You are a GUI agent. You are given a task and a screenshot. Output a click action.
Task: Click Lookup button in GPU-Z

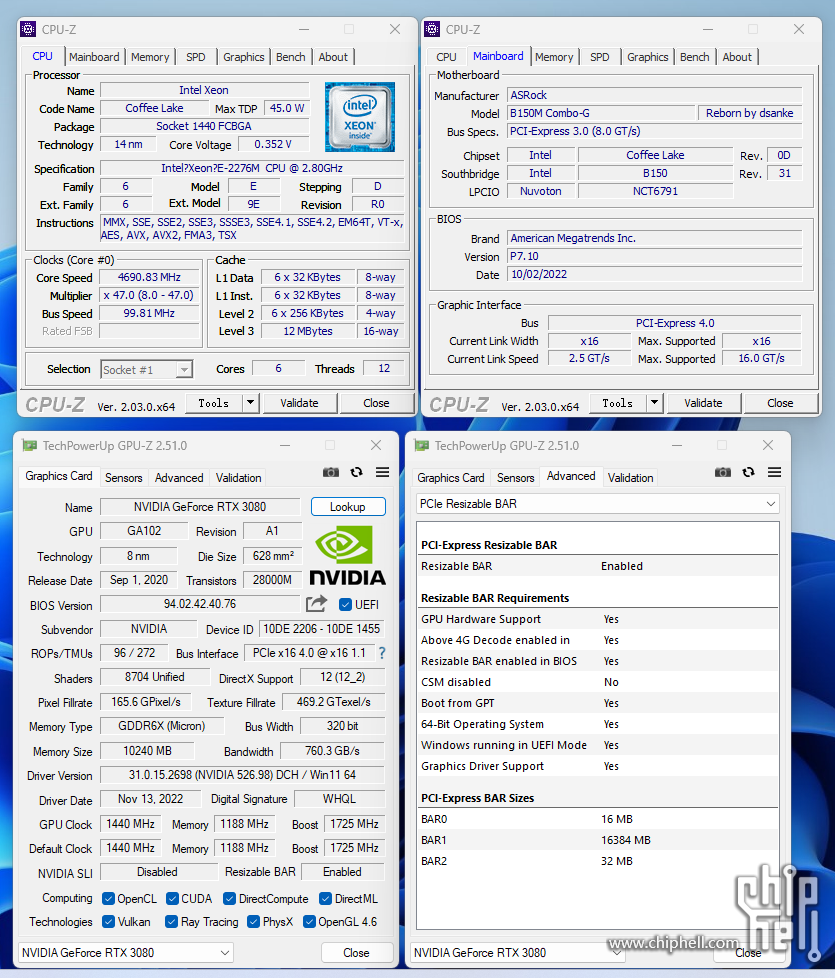tap(348, 506)
